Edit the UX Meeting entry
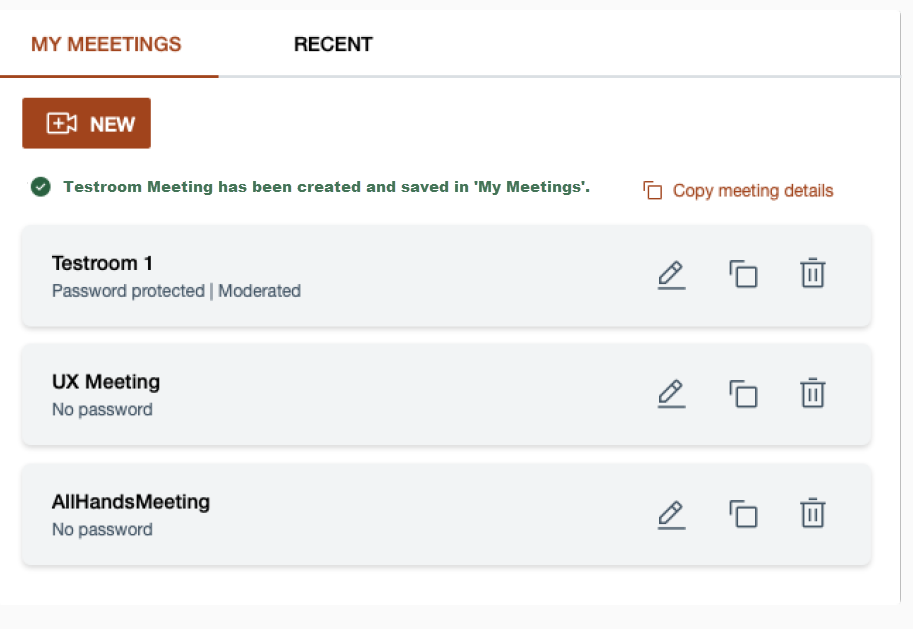The height and width of the screenshot is (629, 913). pyautogui.click(x=671, y=393)
